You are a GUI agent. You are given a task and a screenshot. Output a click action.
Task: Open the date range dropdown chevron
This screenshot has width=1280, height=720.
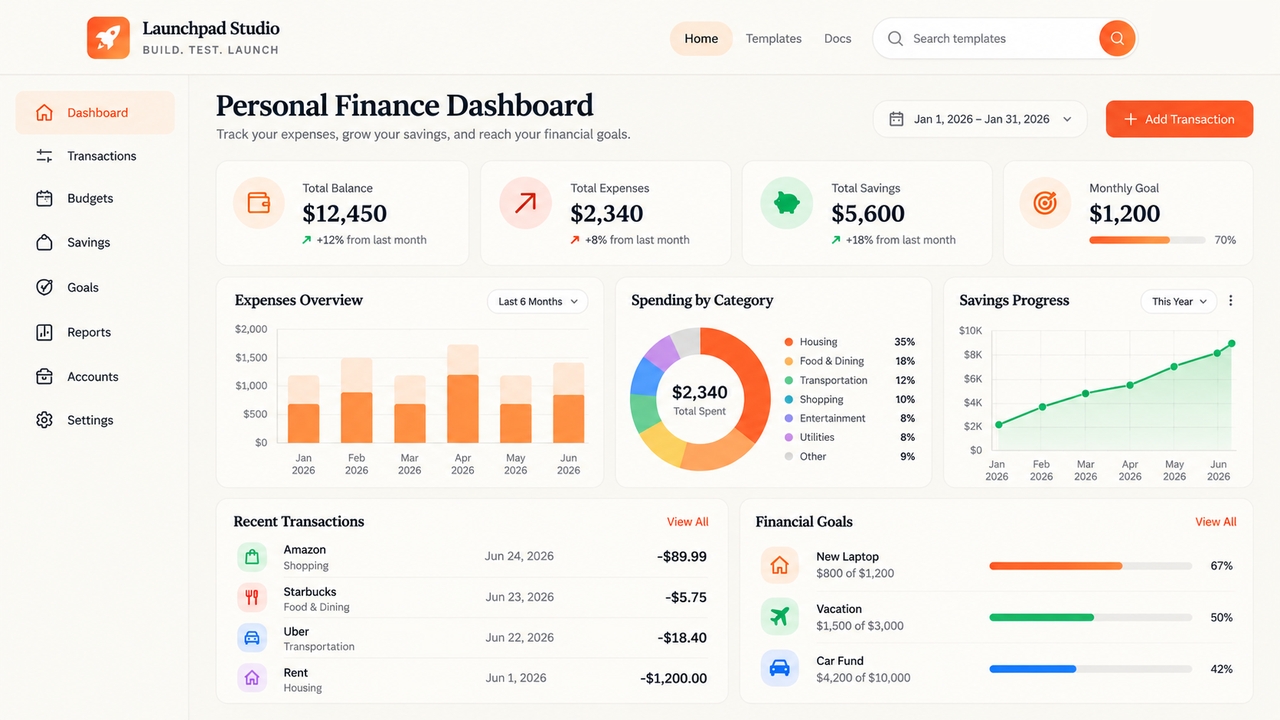[1067, 119]
